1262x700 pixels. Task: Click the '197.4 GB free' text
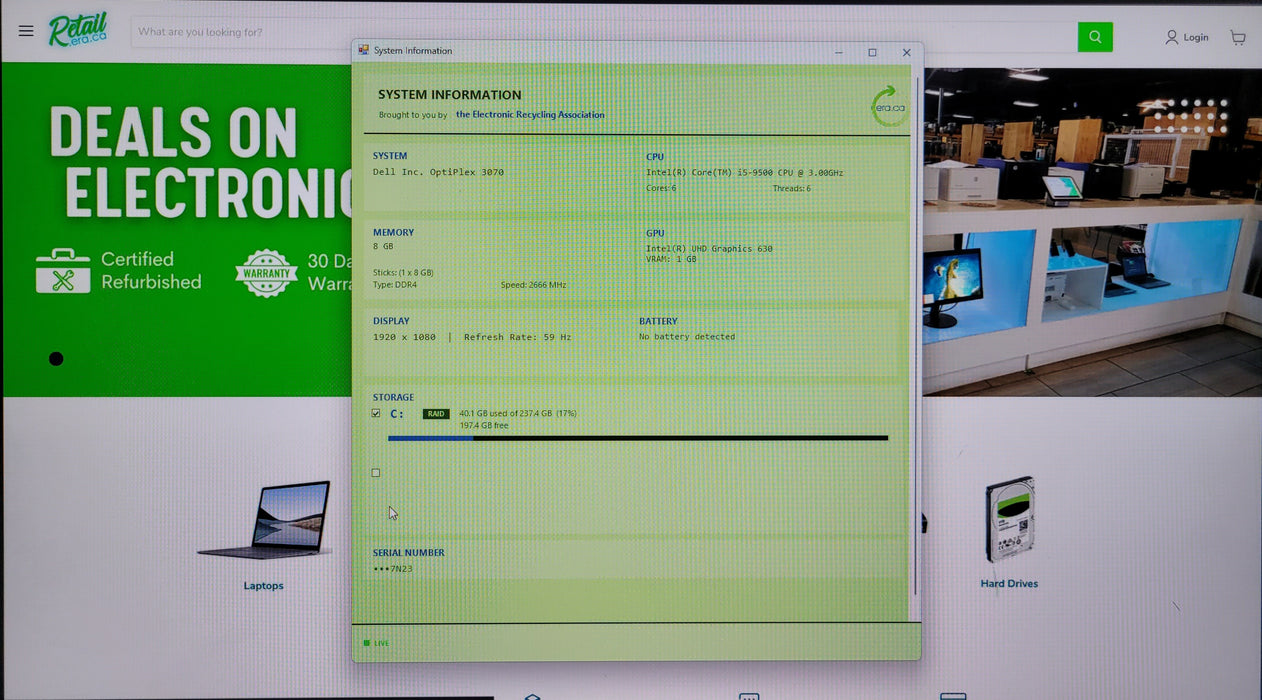tap(484, 426)
